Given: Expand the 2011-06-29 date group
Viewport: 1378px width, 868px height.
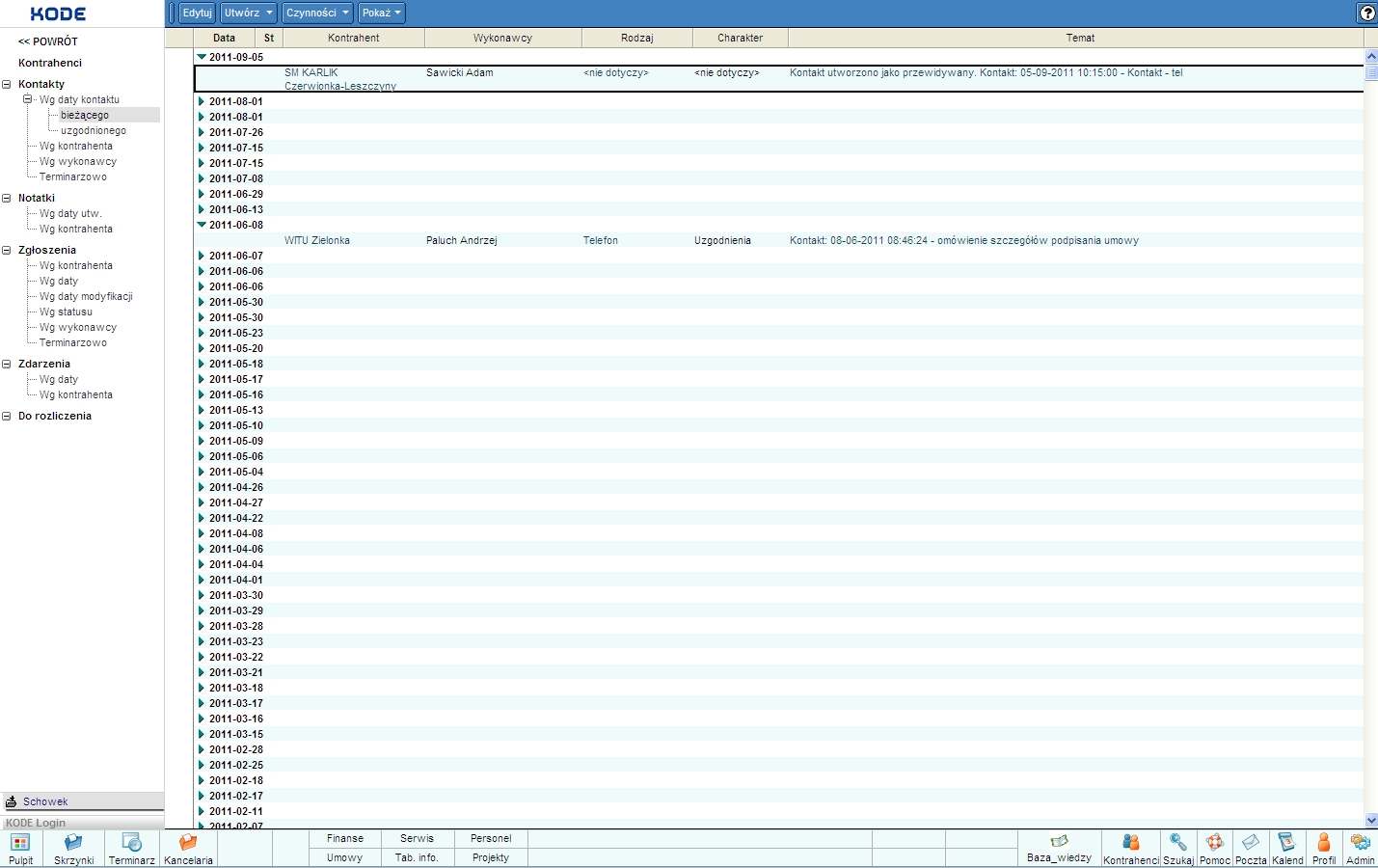Looking at the screenshot, I should [x=202, y=194].
